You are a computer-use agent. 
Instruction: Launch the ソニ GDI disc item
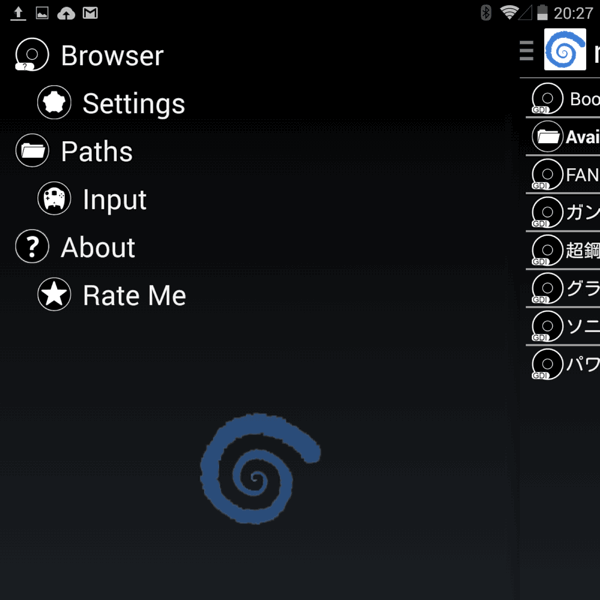pos(564,326)
